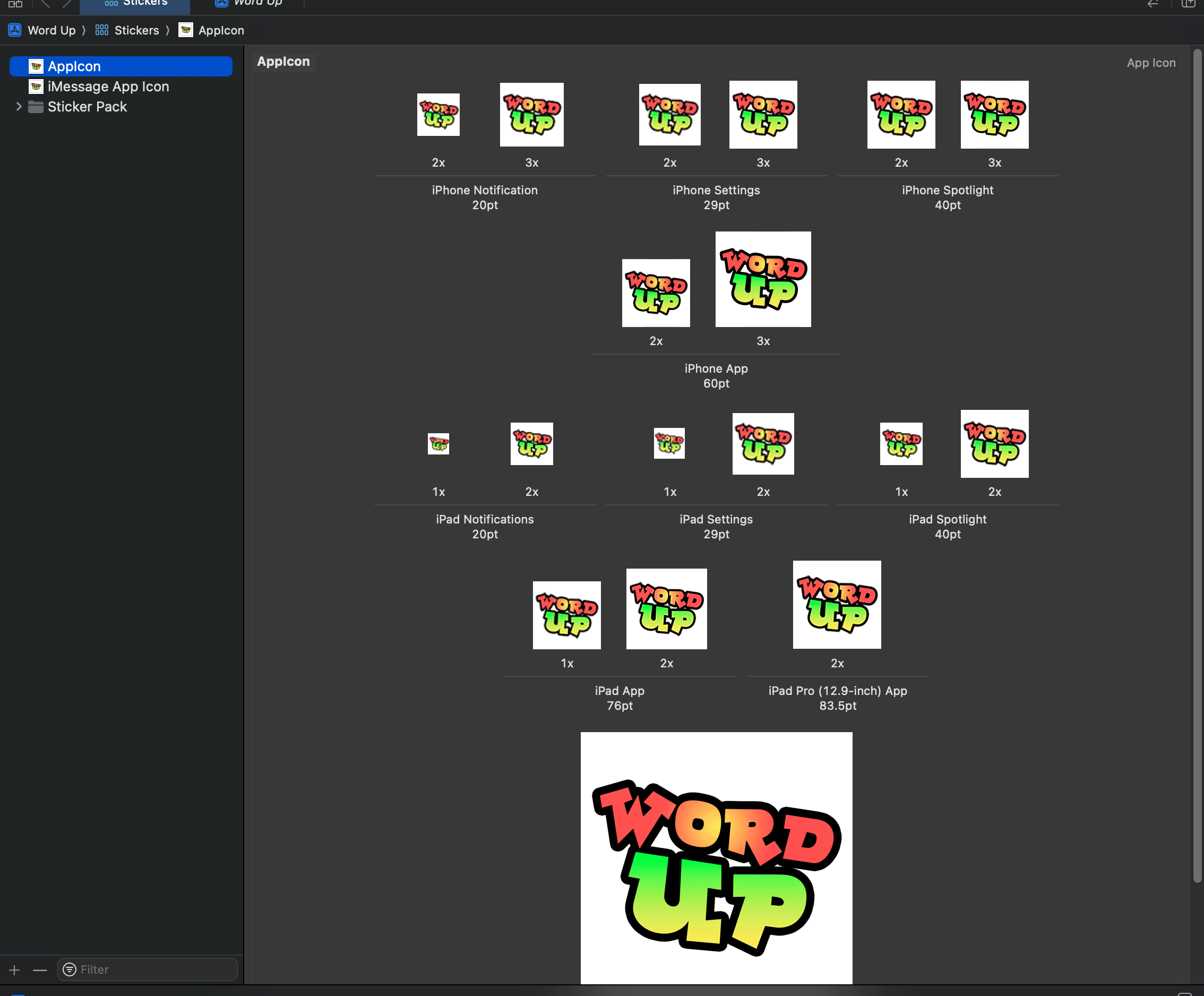Switch to the Stickers tab
1204x996 pixels.
135,4
